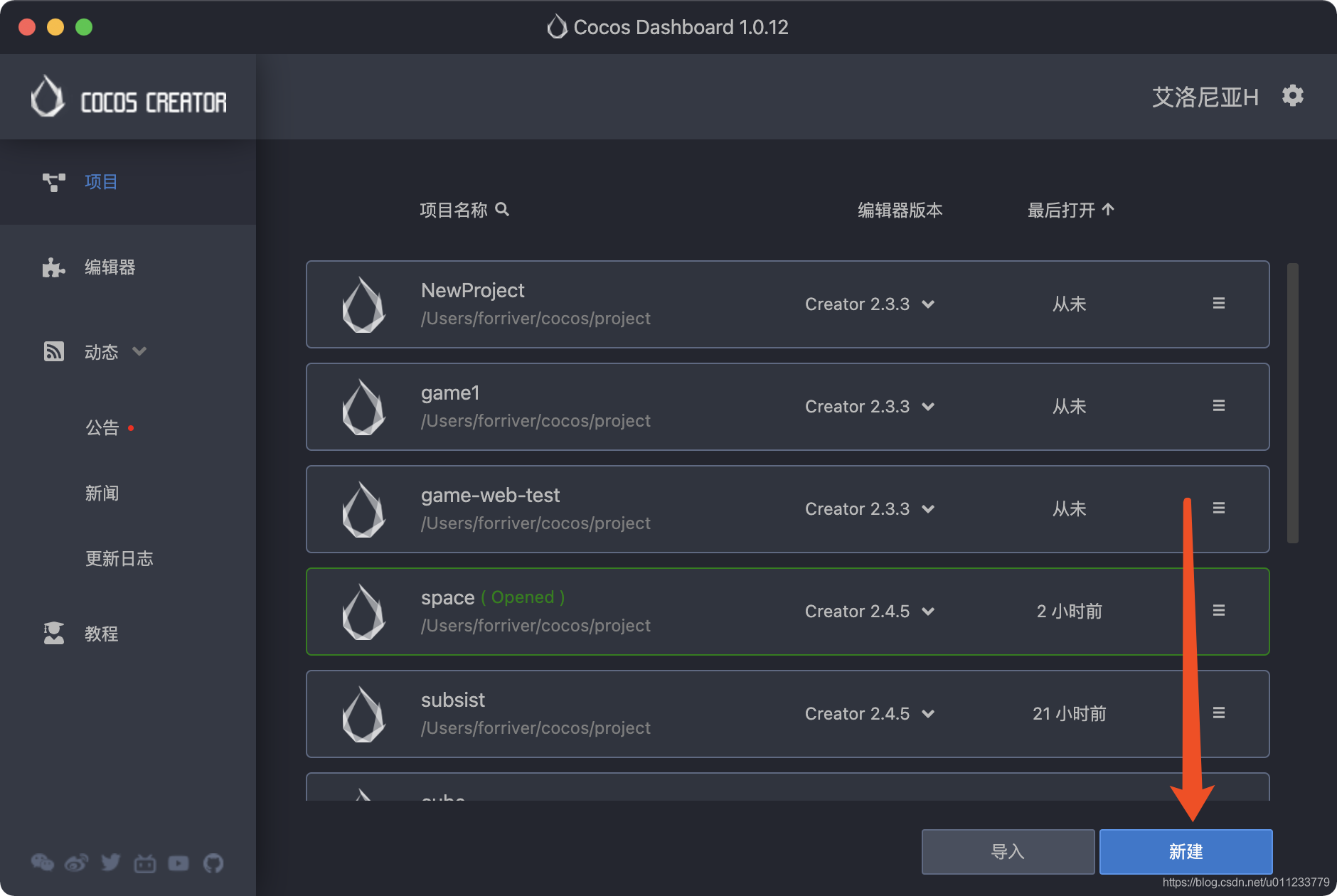Open the hamburger menu for game-web-test
This screenshot has height=896, width=1337.
[1218, 508]
